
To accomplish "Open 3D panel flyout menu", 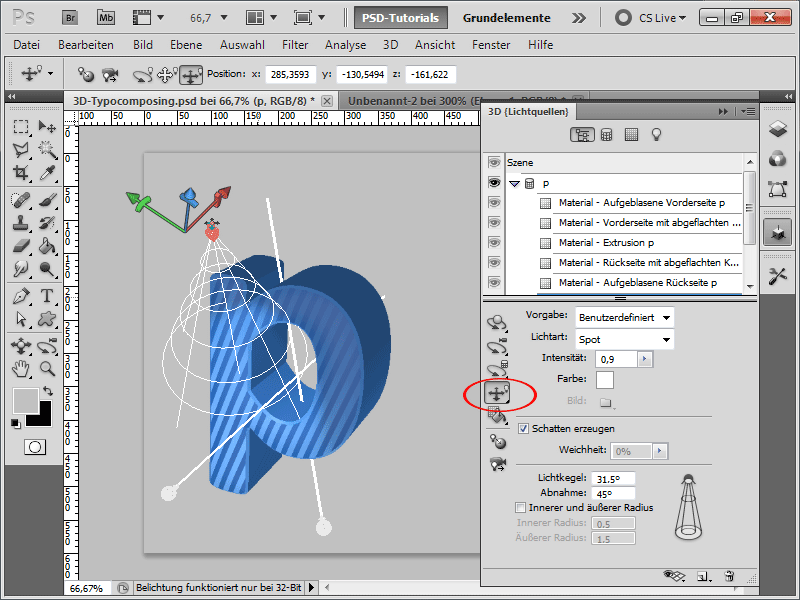I will point(748,111).
